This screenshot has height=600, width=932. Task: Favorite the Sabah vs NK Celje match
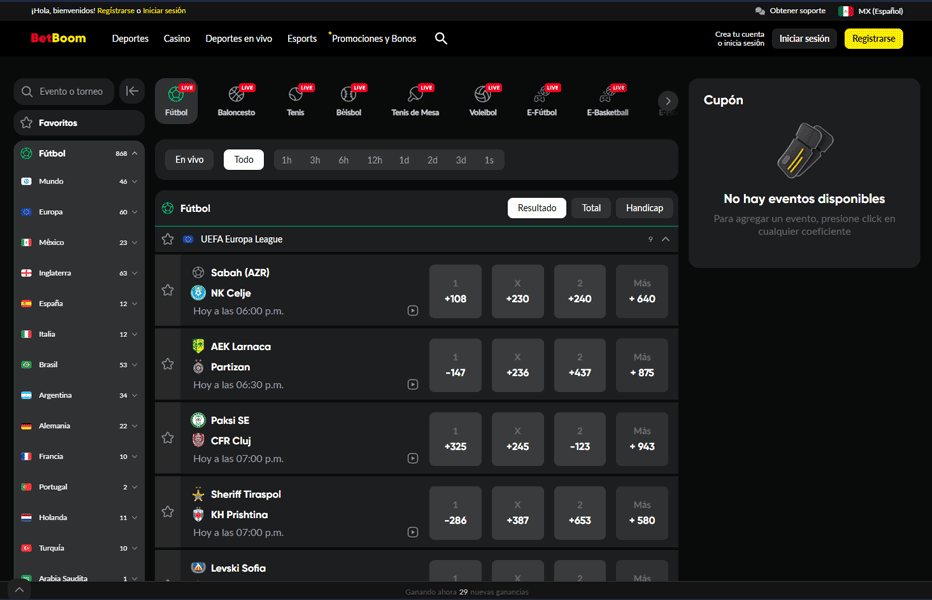[x=168, y=290]
